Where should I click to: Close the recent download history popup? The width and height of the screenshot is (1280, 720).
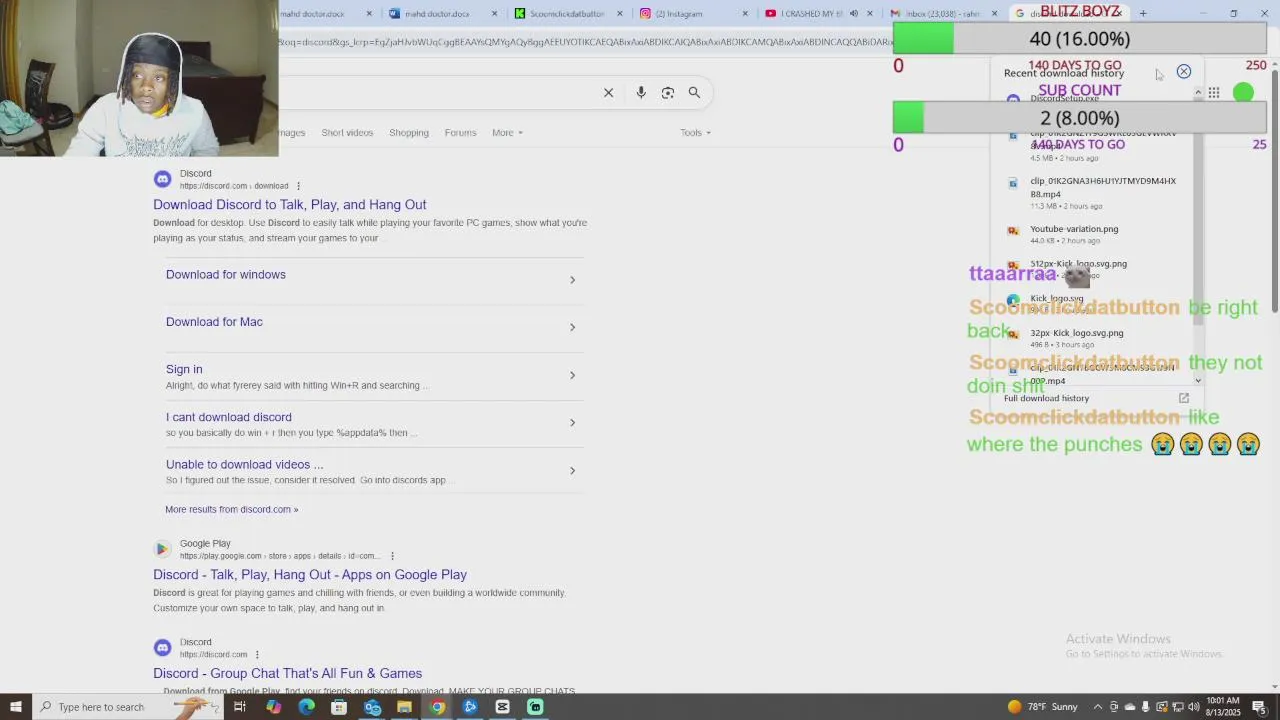click(1184, 72)
